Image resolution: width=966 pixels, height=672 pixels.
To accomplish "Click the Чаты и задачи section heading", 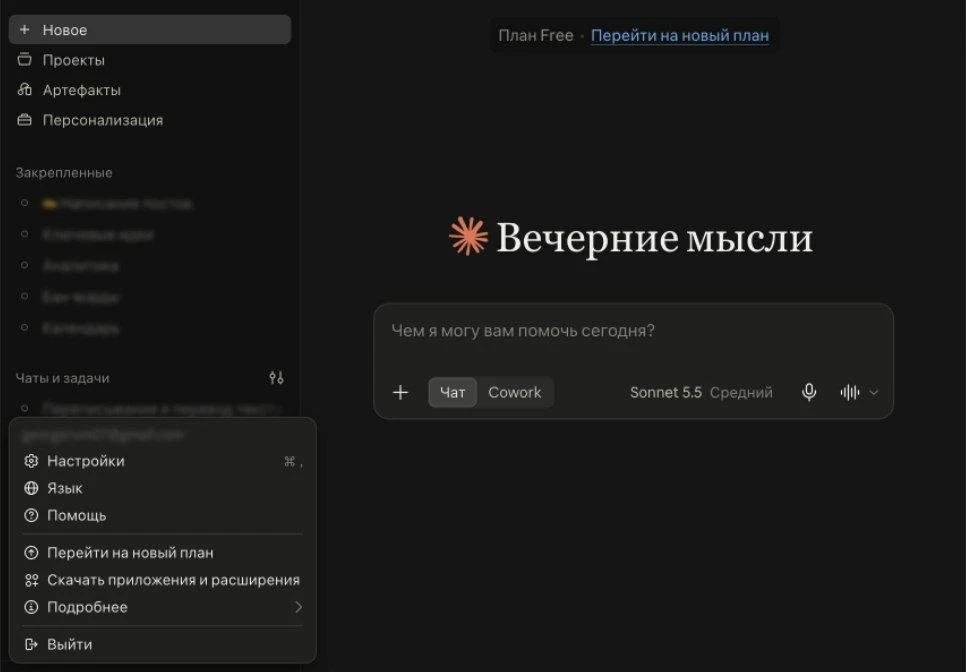I will coord(62,378).
